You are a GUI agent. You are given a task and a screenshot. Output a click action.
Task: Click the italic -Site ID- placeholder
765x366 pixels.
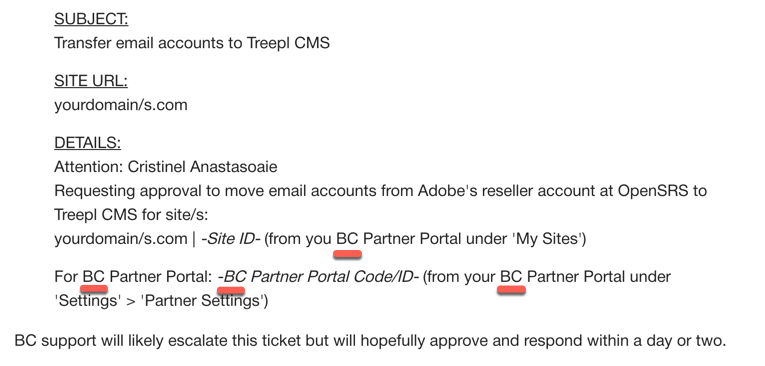click(231, 239)
